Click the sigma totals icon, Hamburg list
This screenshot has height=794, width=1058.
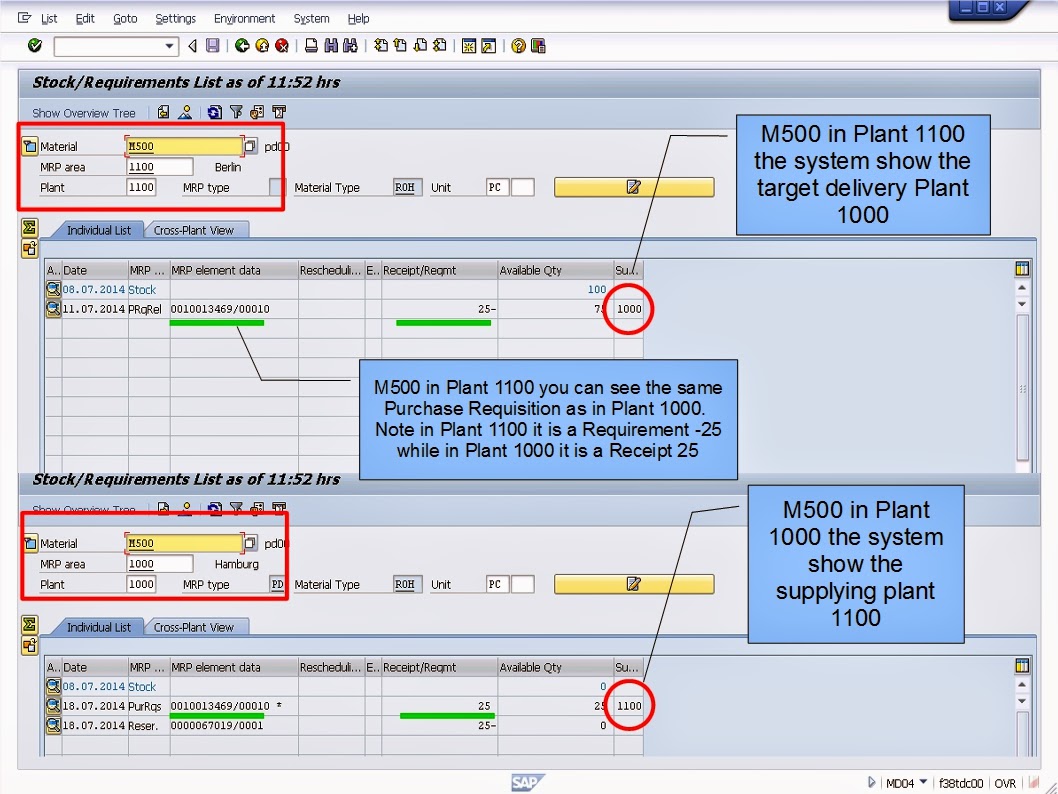coord(29,625)
